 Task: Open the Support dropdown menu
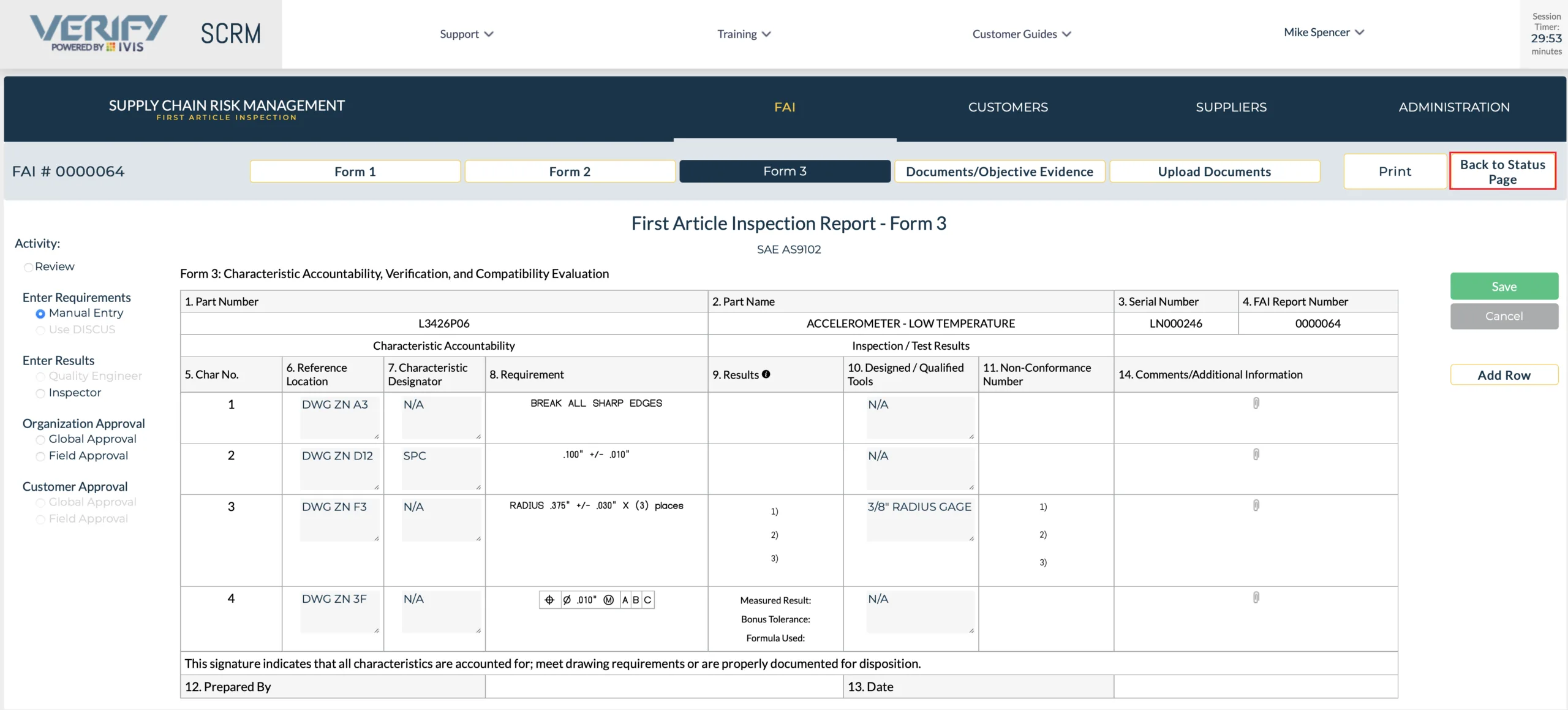click(466, 34)
